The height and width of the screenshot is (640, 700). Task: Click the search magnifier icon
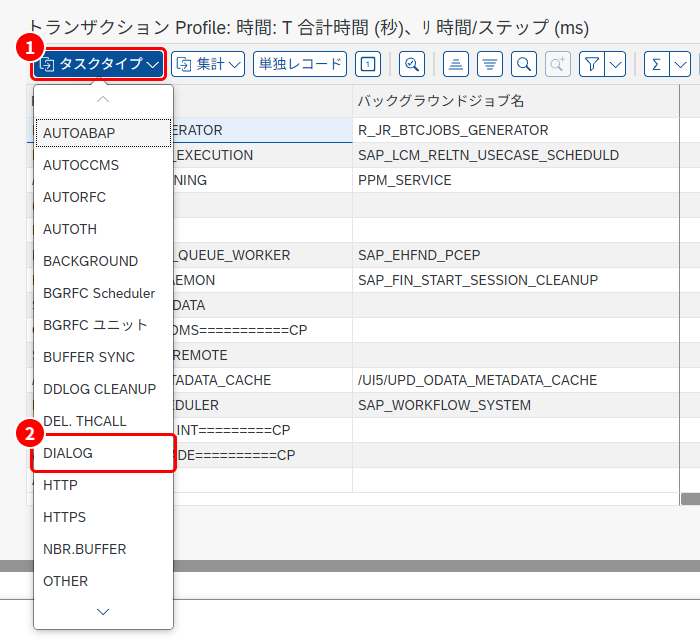(x=524, y=64)
